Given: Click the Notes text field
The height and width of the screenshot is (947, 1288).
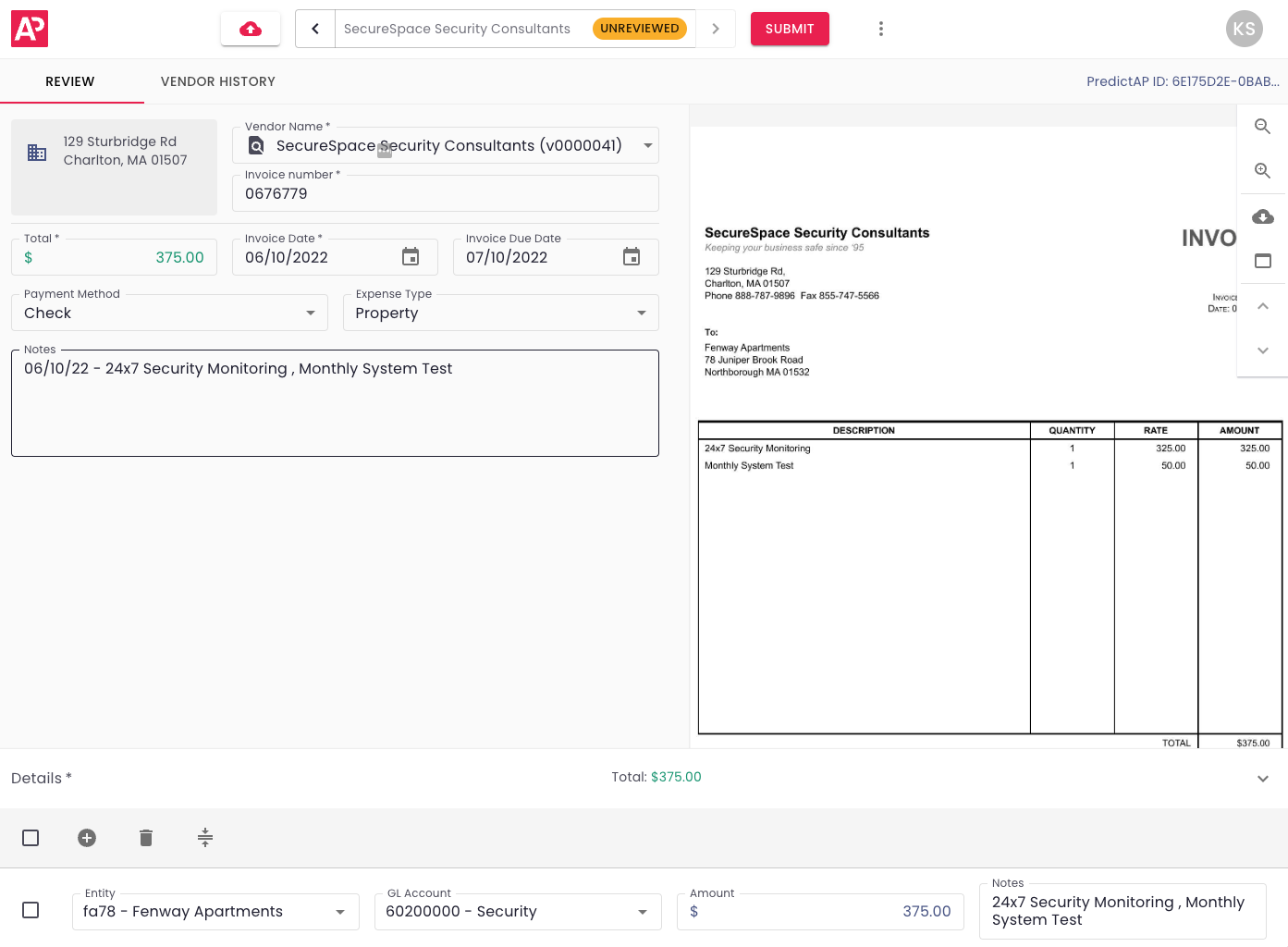Looking at the screenshot, I should (x=335, y=403).
